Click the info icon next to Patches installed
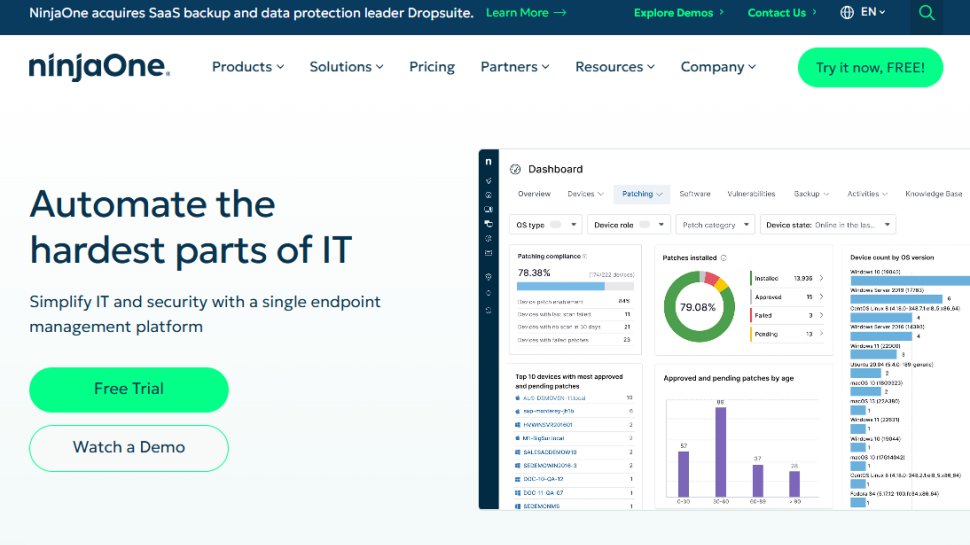970x545 pixels. (723, 257)
